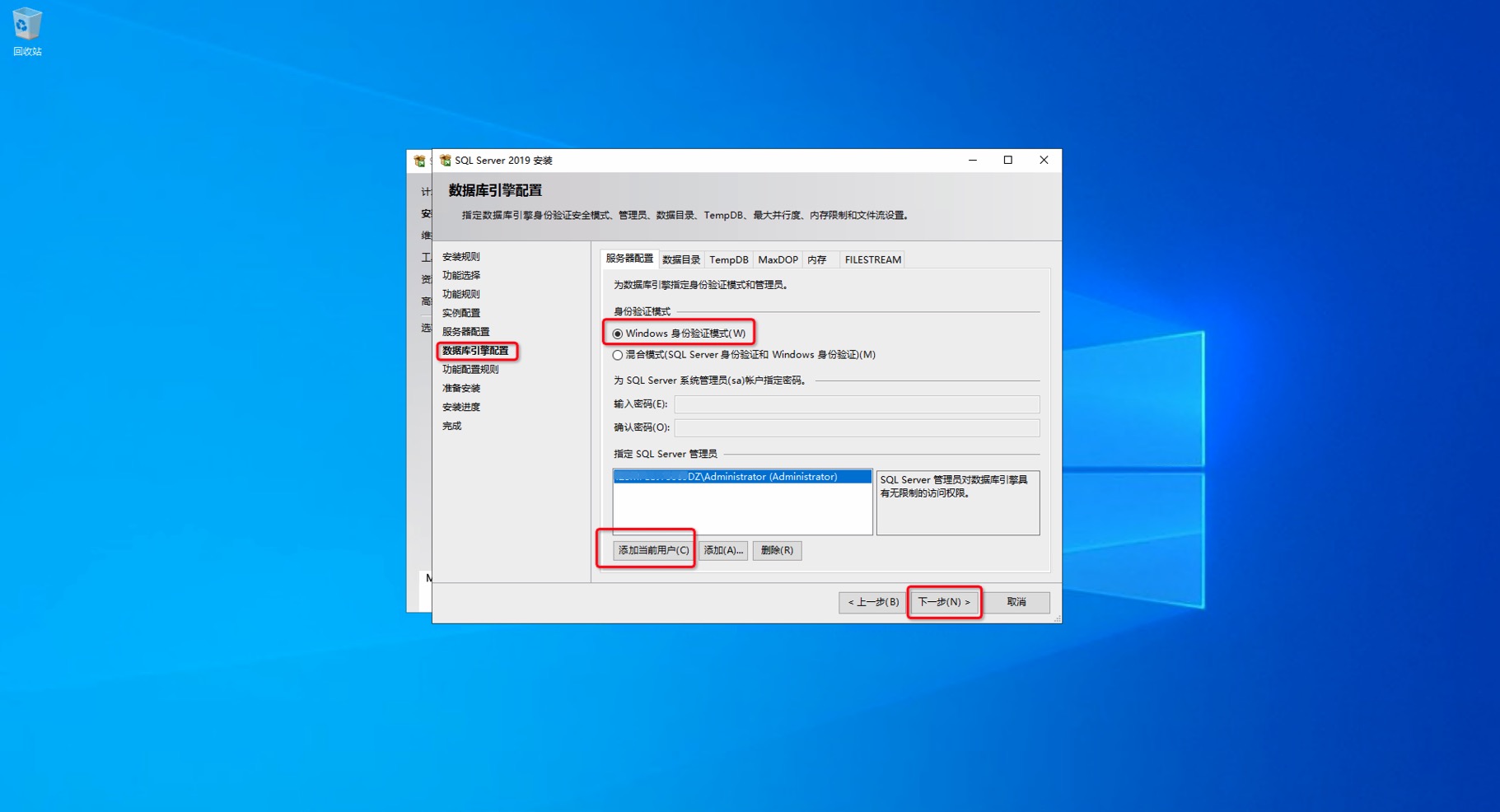The width and height of the screenshot is (1500, 812).
Task: Click the resize grip at window corner
Action: click(x=1057, y=618)
